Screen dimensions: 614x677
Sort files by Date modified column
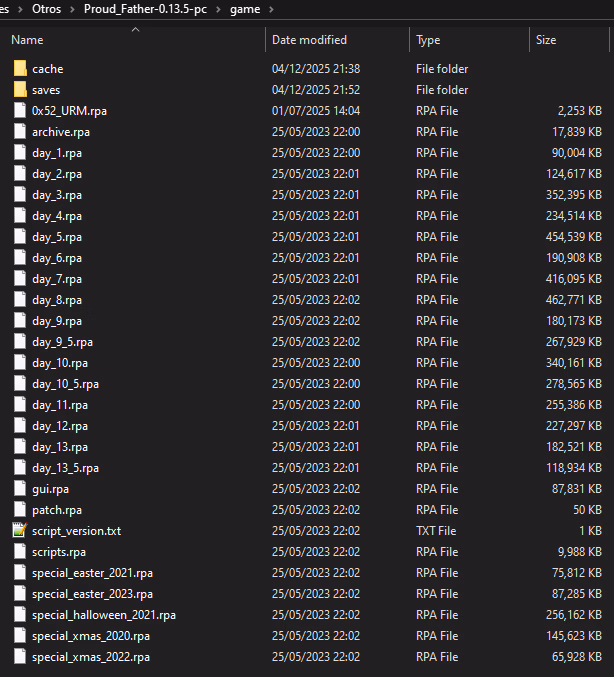tap(309, 40)
